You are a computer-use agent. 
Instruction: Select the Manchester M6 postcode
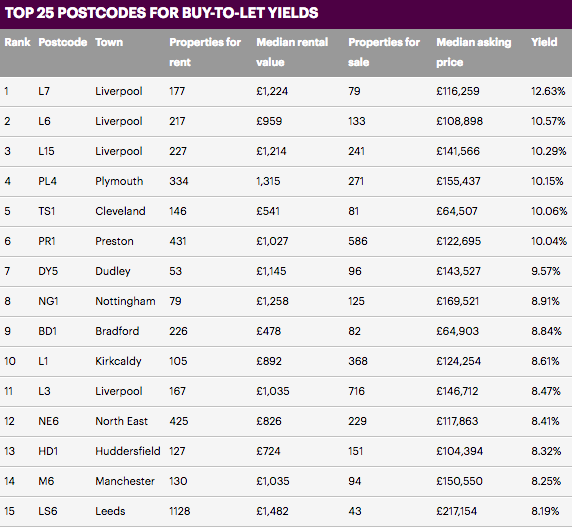tap(46, 481)
